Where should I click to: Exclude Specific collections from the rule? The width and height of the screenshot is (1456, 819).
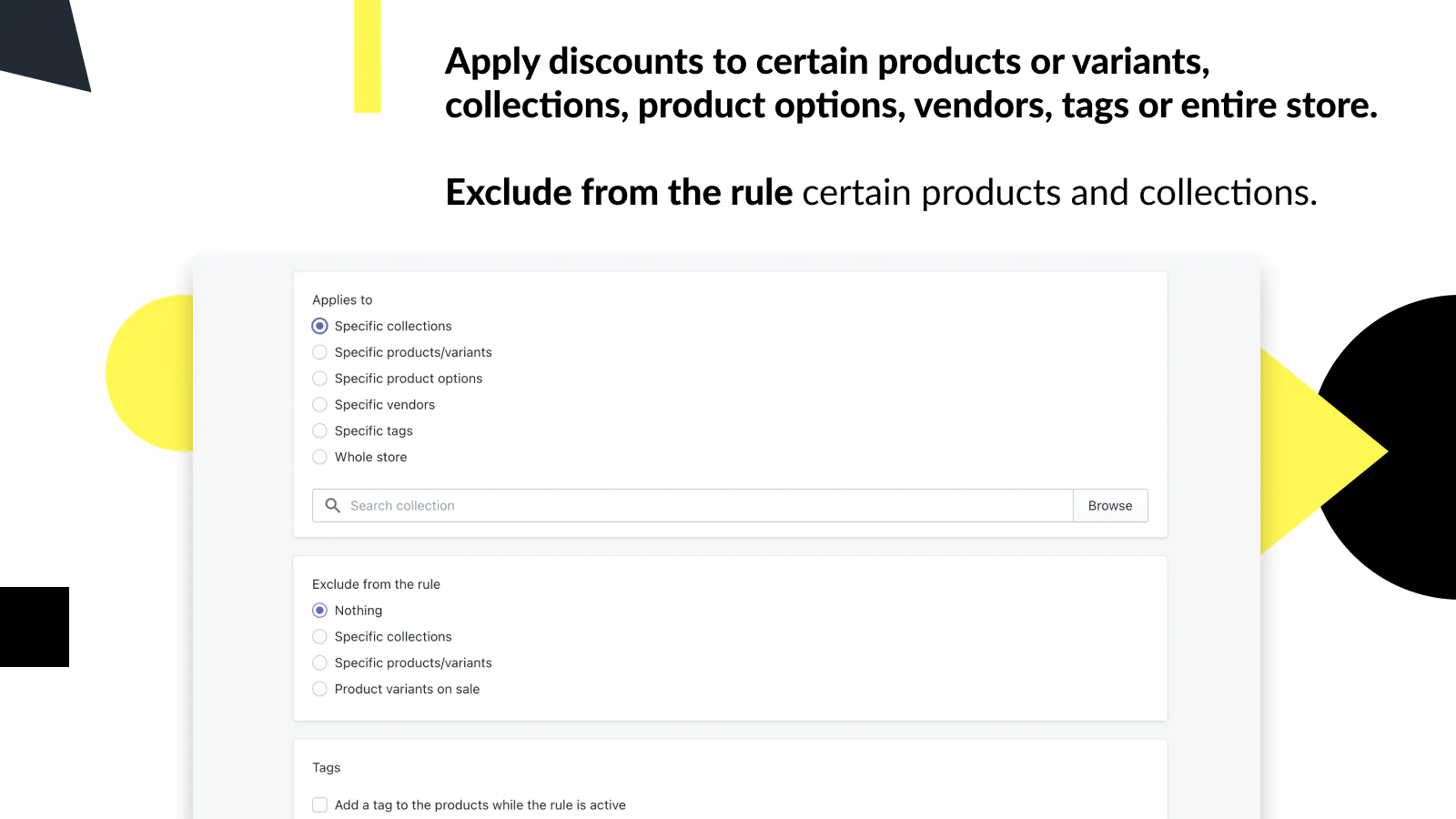(x=319, y=637)
